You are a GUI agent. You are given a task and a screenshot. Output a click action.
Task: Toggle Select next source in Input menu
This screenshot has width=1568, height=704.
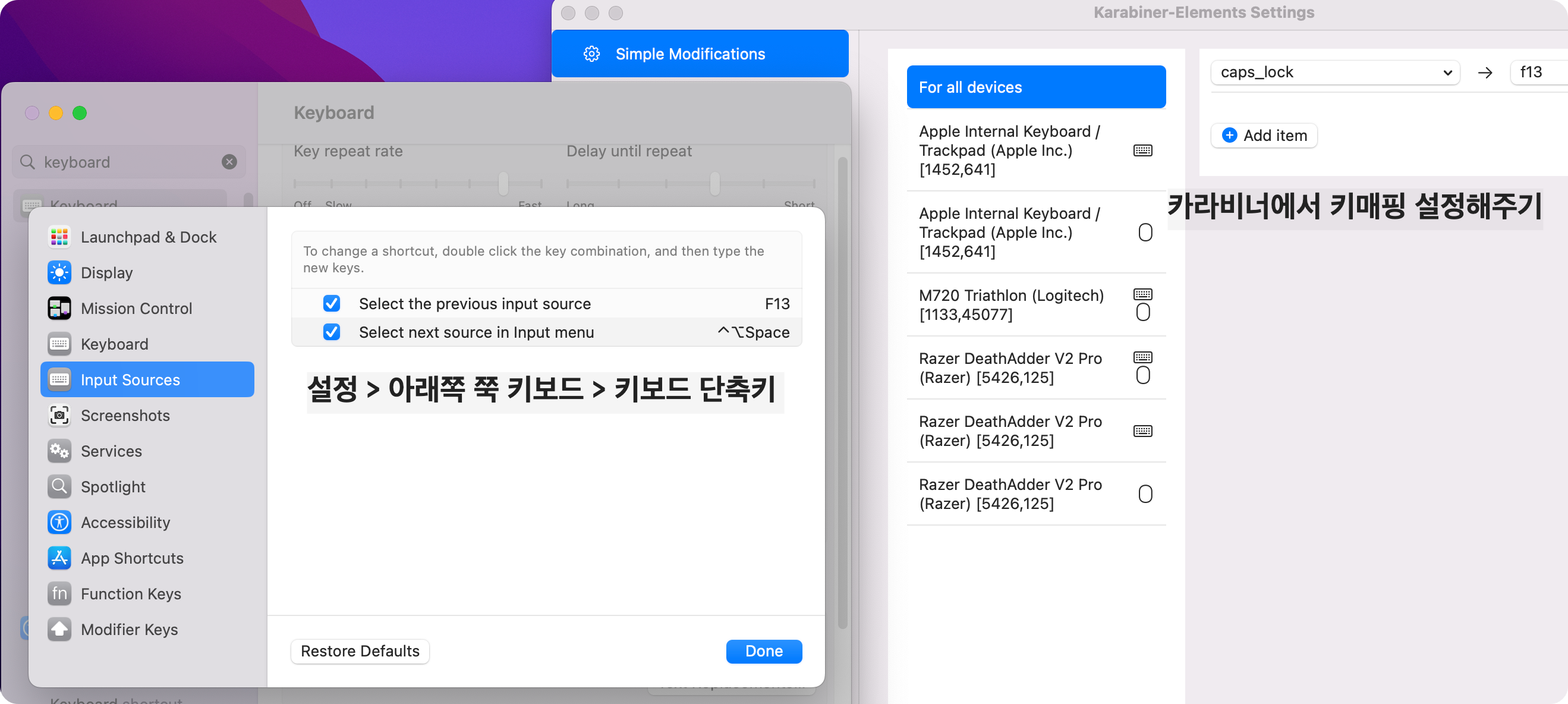coord(332,332)
